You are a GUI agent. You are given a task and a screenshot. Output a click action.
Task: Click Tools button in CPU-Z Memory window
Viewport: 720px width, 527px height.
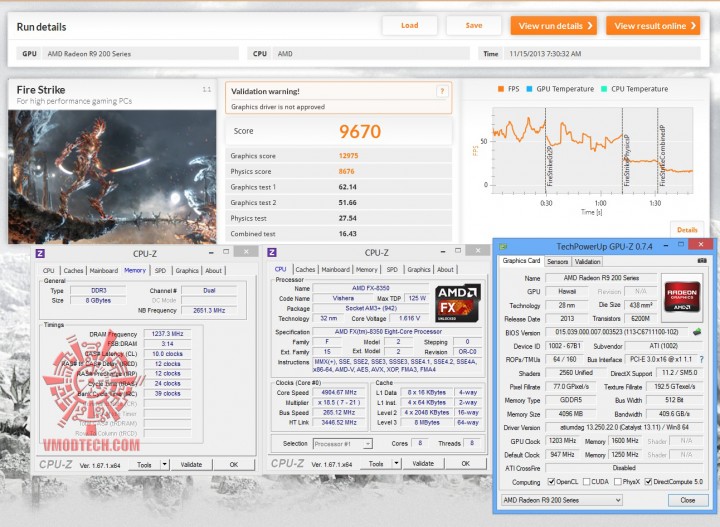144,465
